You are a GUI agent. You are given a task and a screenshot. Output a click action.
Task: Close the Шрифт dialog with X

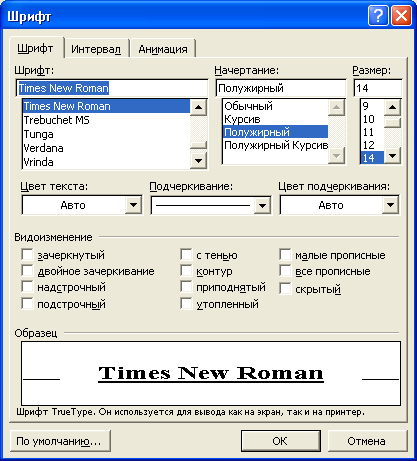[401, 16]
